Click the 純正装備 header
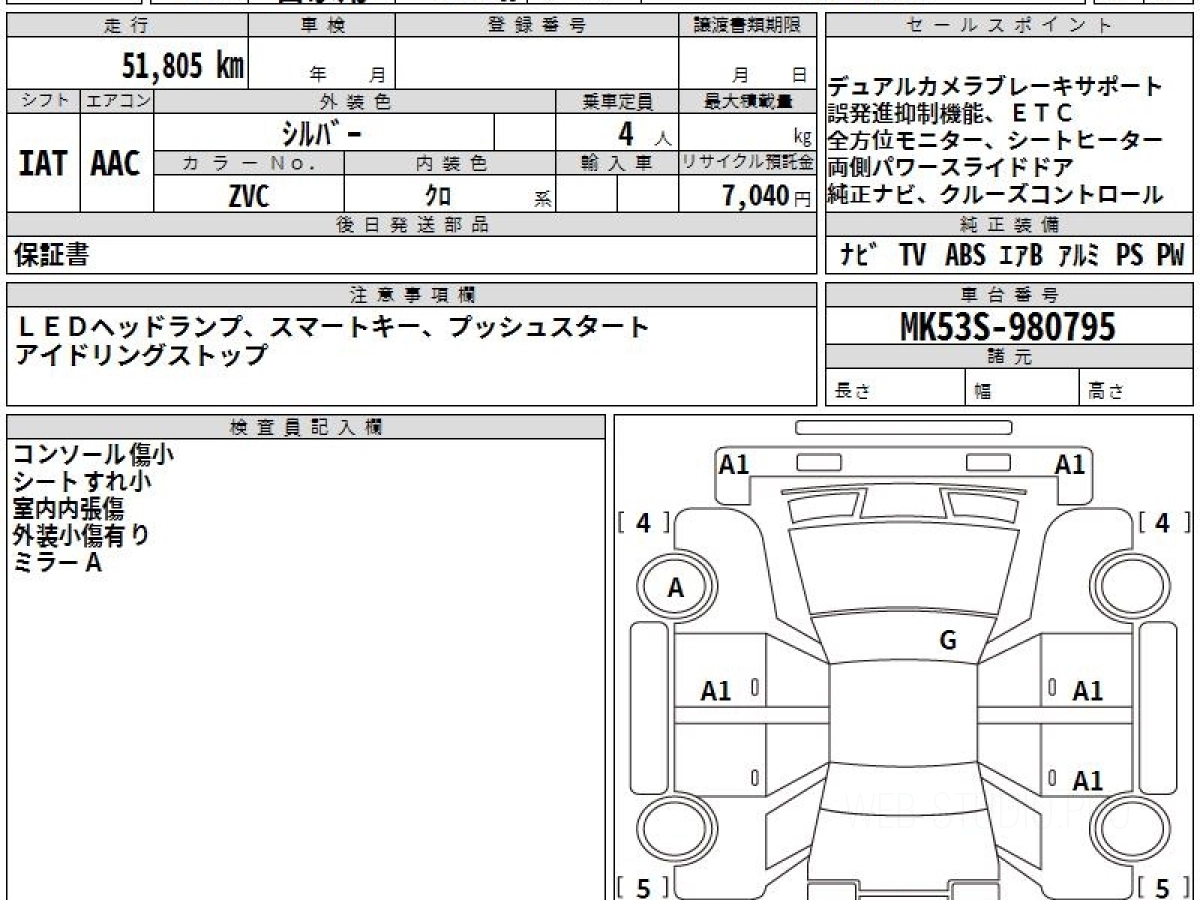The width and height of the screenshot is (1200, 900). click(1009, 225)
